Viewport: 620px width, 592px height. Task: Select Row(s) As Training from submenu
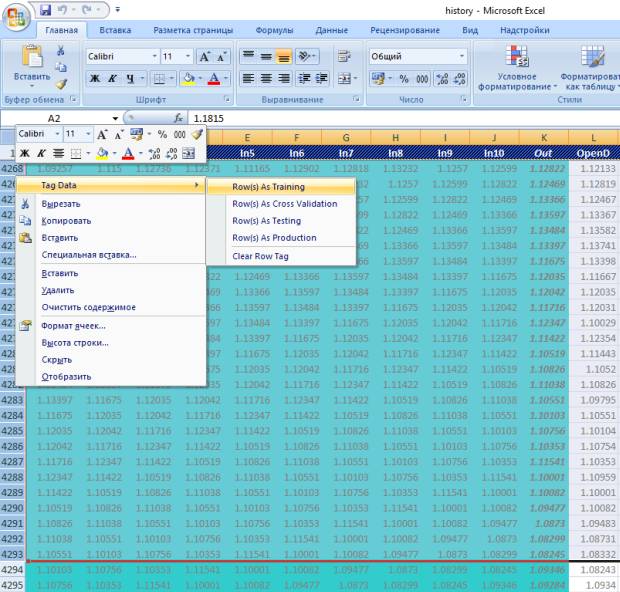pyautogui.click(x=268, y=186)
